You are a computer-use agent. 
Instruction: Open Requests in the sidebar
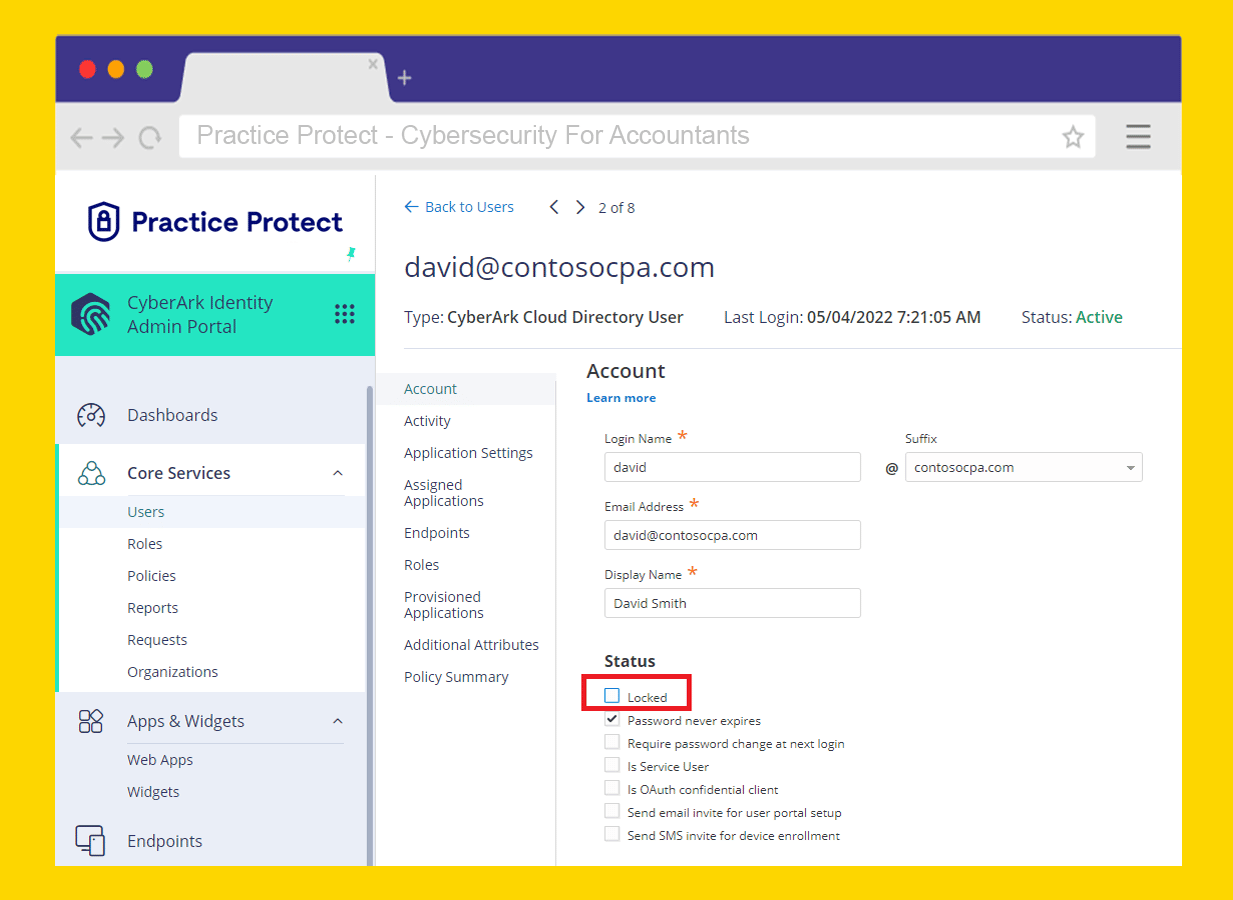[x=157, y=640]
